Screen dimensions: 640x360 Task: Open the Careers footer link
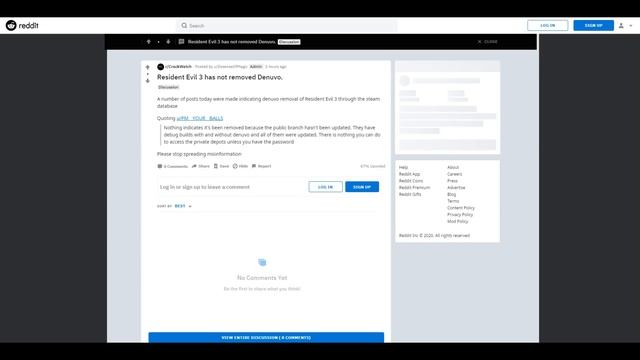455,174
